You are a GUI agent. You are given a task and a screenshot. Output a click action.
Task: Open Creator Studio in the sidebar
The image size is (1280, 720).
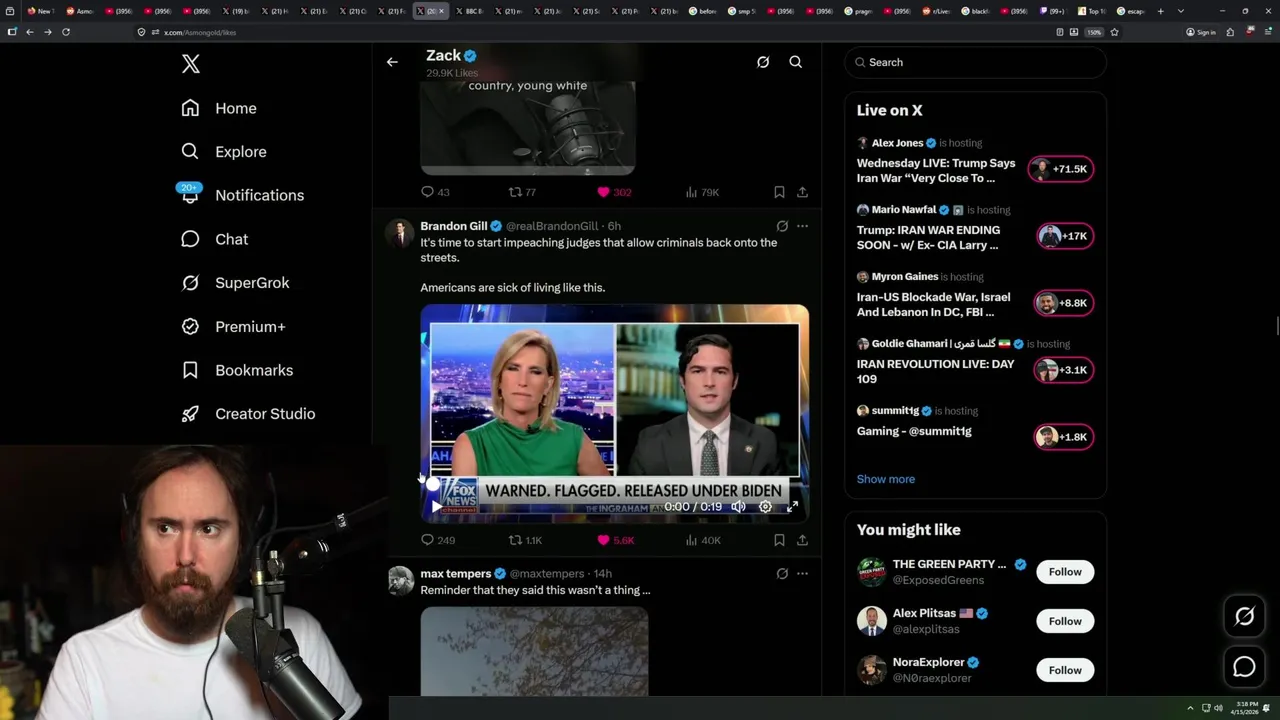(x=248, y=414)
